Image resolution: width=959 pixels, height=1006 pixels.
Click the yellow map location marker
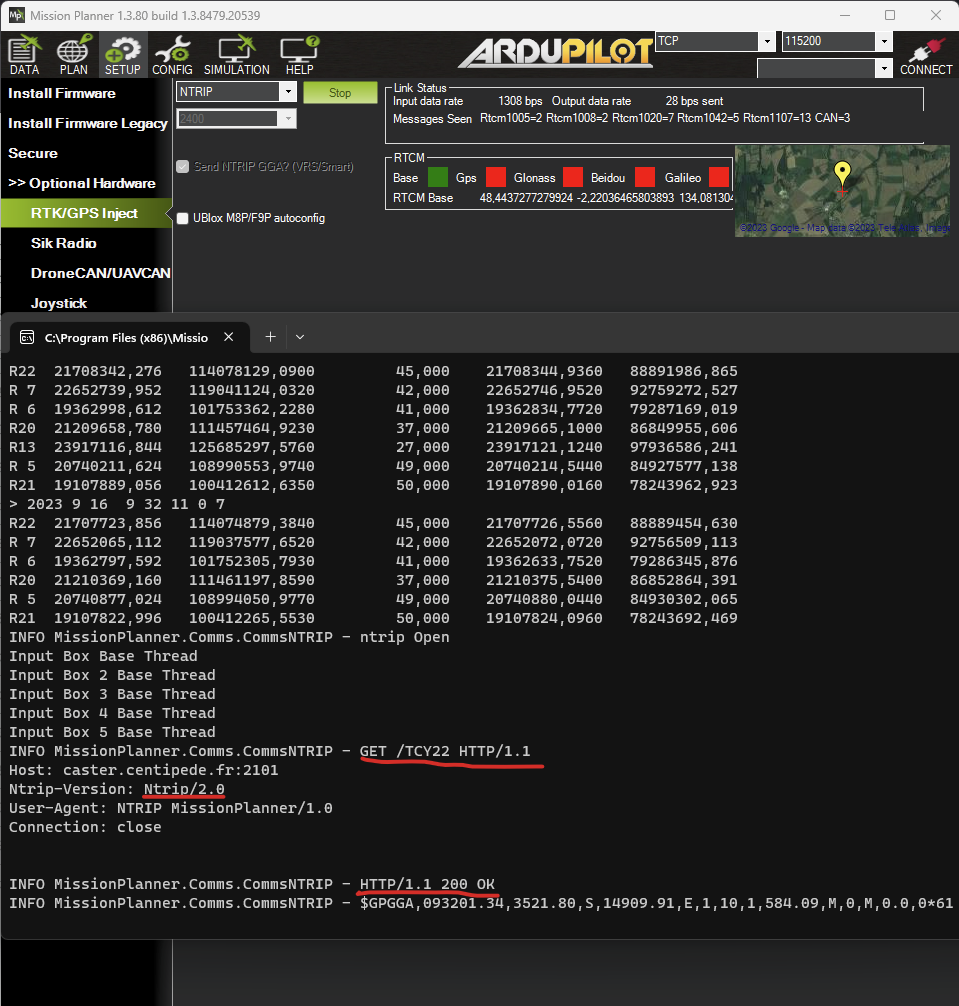click(842, 175)
